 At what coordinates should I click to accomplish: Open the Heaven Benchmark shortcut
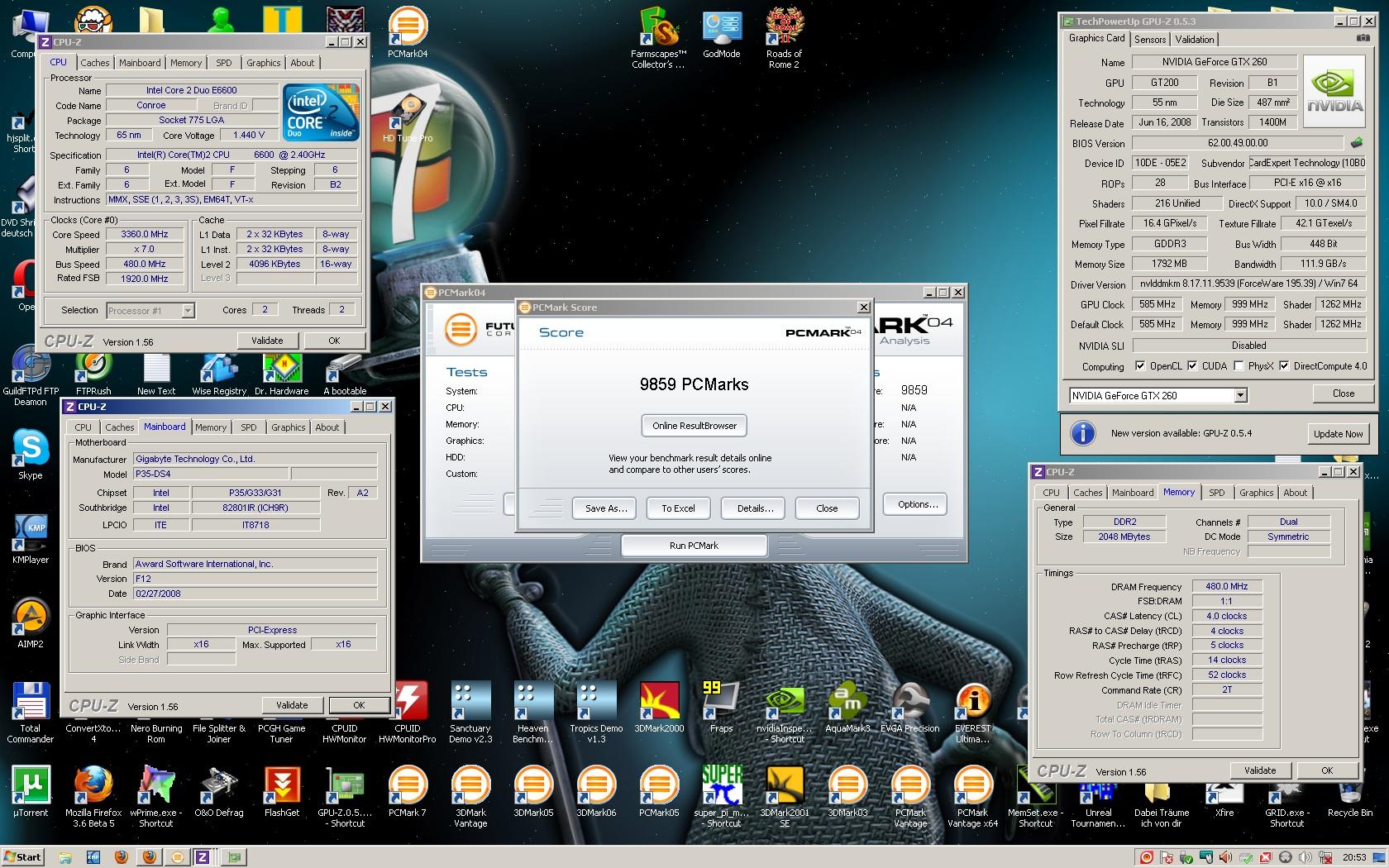pyautogui.click(x=533, y=712)
